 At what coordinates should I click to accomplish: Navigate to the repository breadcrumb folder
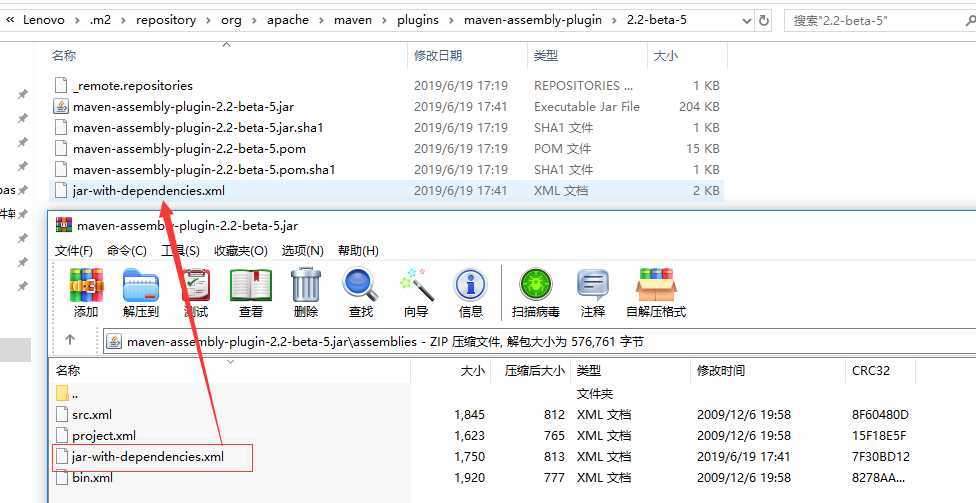click(x=166, y=20)
